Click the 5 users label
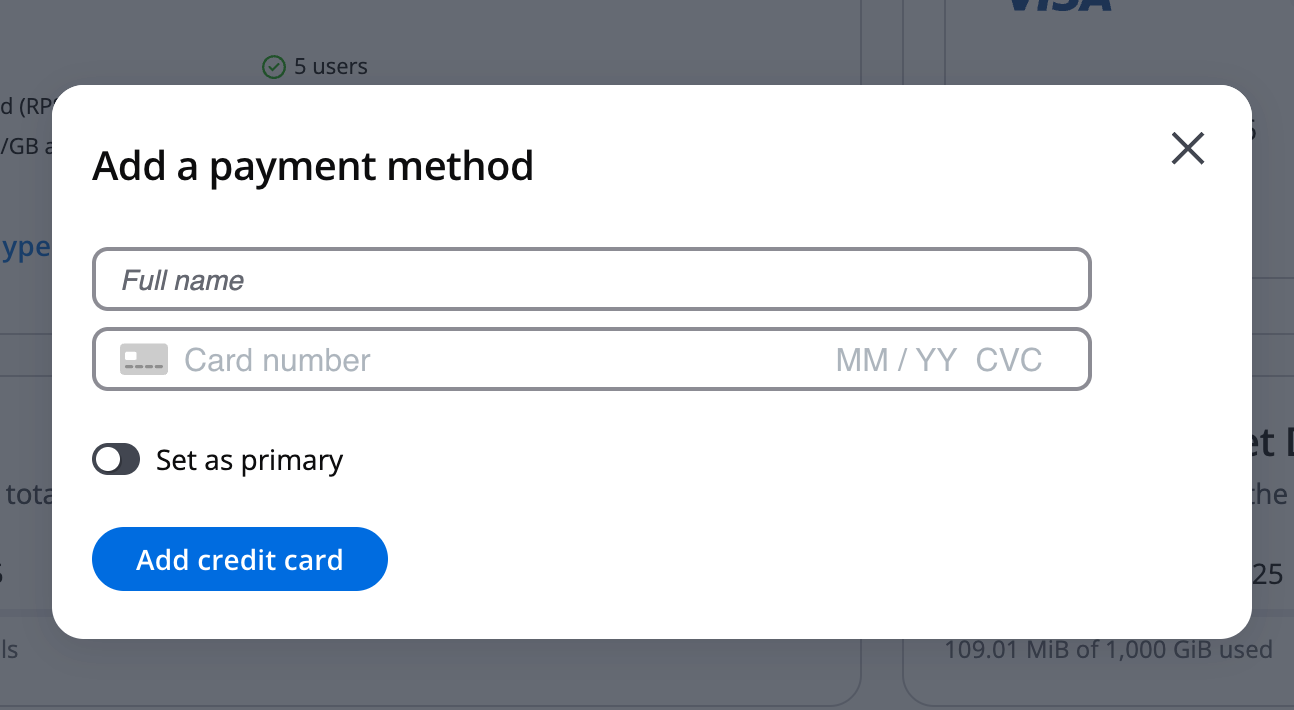The height and width of the screenshot is (710, 1294). (x=330, y=66)
